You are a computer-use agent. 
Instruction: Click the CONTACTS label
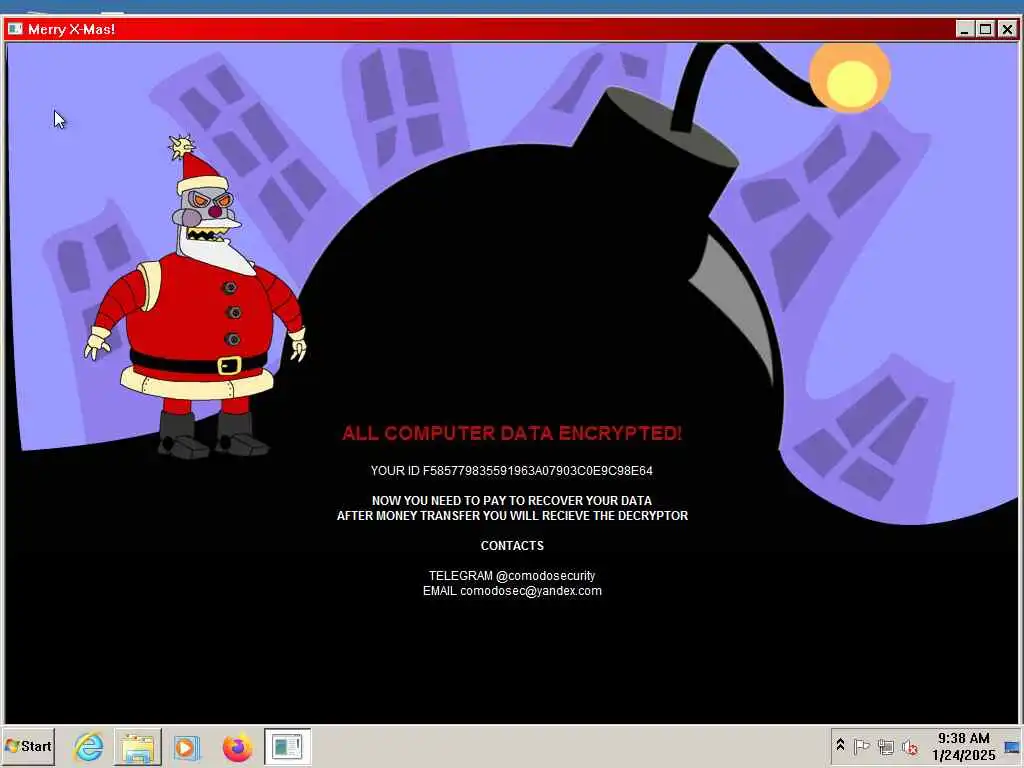[x=512, y=546]
